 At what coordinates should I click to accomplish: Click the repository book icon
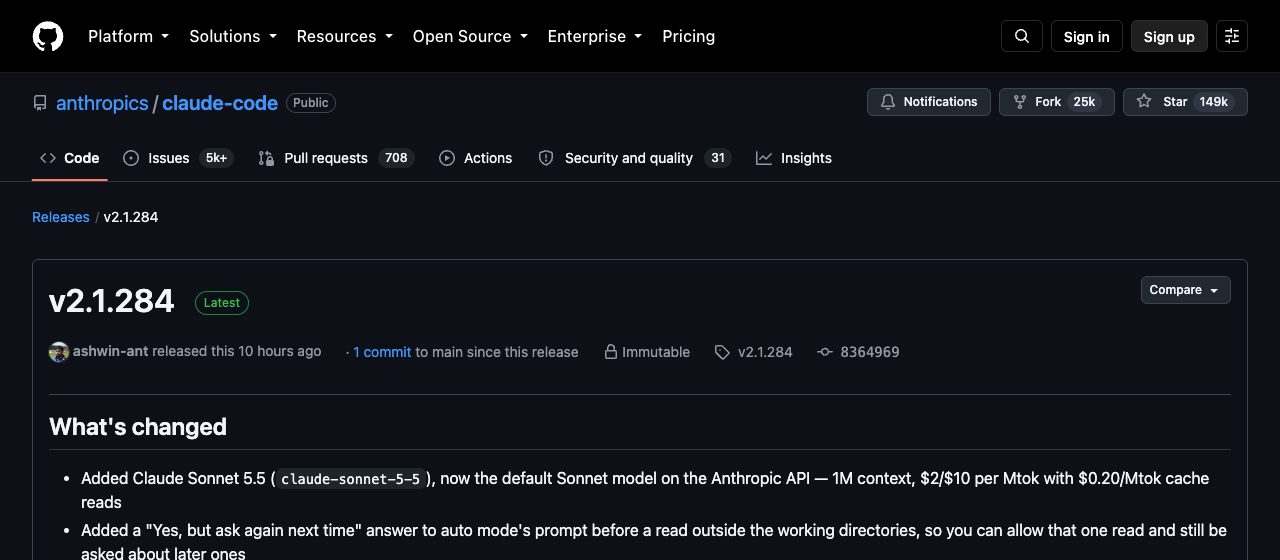(x=40, y=103)
